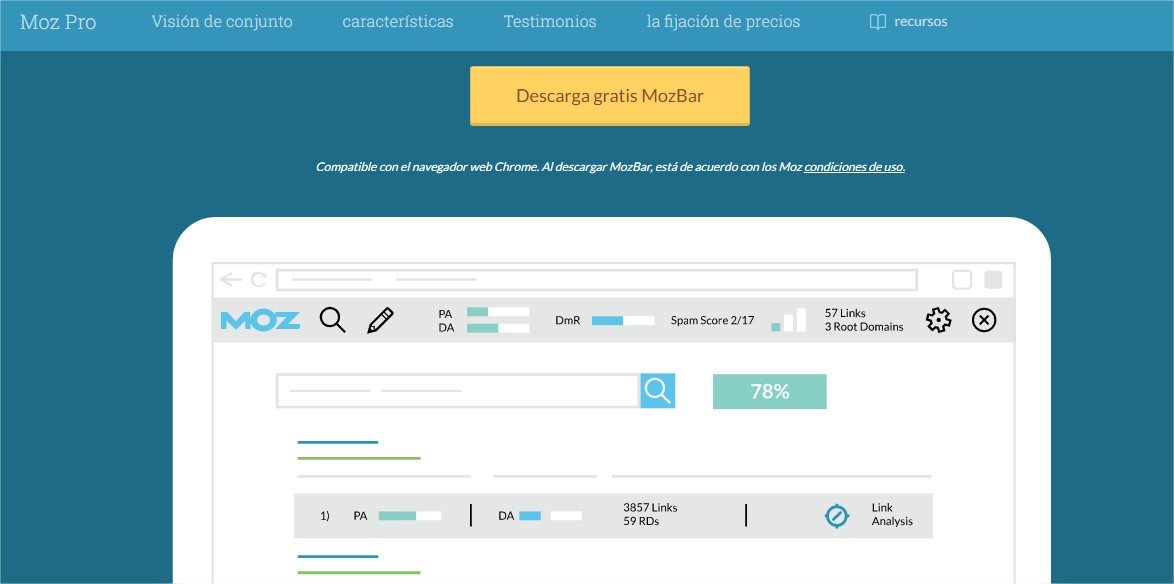Open the condiciones de uso link
Screen dimensions: 1174x584
[854, 167]
